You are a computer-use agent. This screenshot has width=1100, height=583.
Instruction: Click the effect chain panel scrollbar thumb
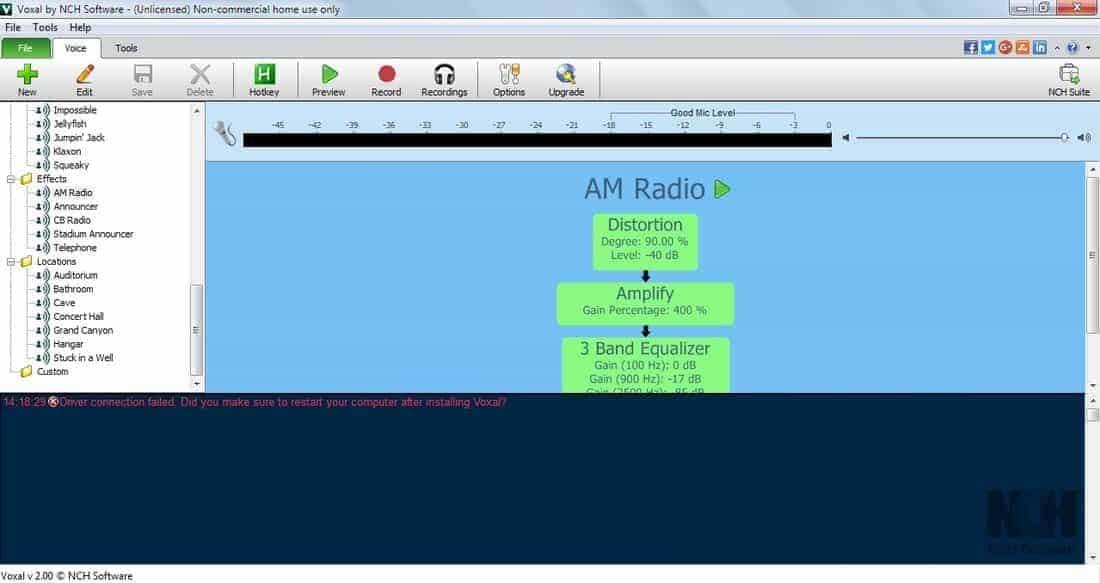click(x=1092, y=255)
